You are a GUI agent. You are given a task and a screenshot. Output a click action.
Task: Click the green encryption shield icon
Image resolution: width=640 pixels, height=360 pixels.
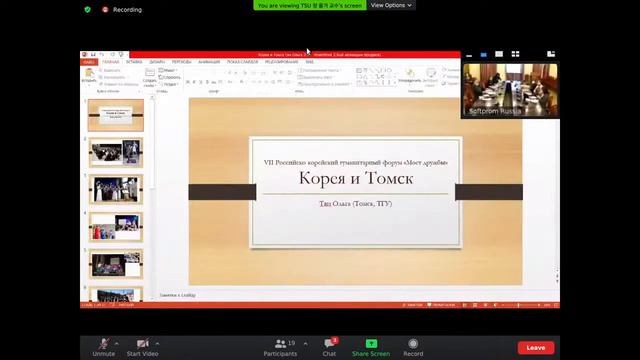(x=87, y=9)
